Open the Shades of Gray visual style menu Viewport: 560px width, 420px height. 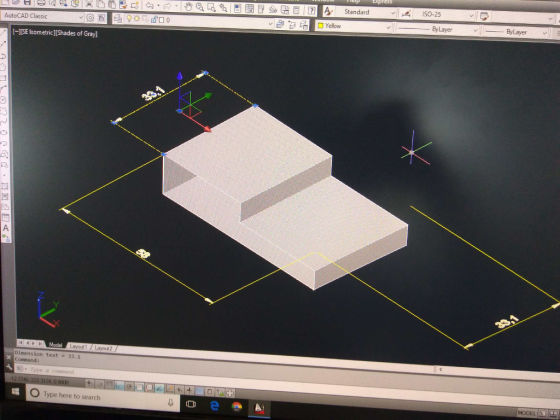click(x=76, y=34)
